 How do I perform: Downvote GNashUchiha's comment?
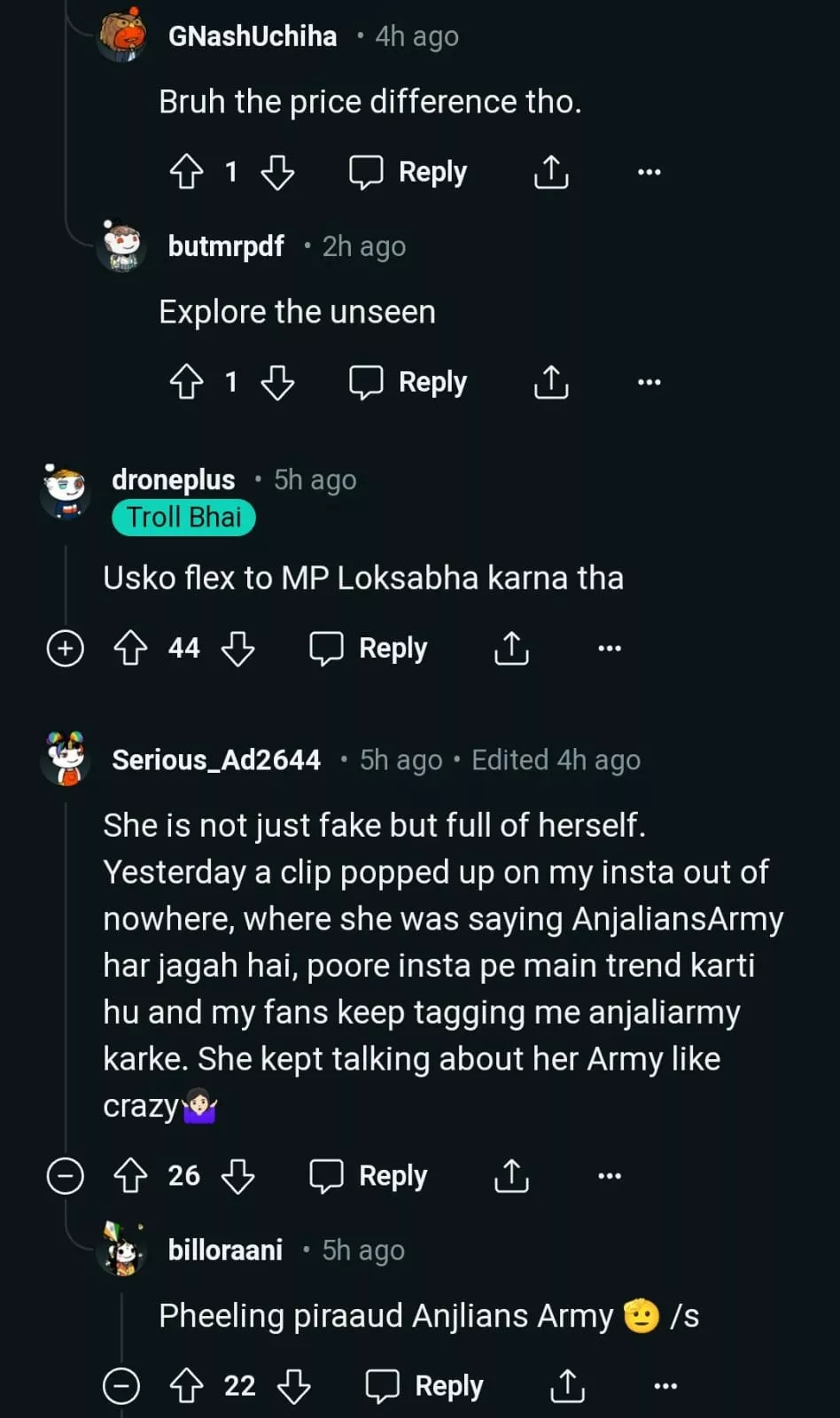(x=277, y=172)
